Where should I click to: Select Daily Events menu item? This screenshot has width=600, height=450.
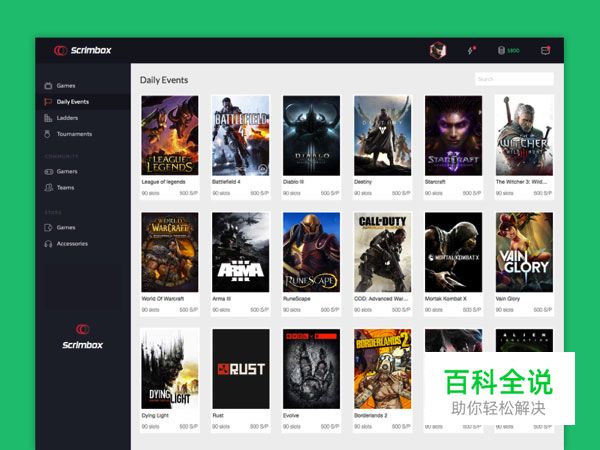tap(73, 102)
